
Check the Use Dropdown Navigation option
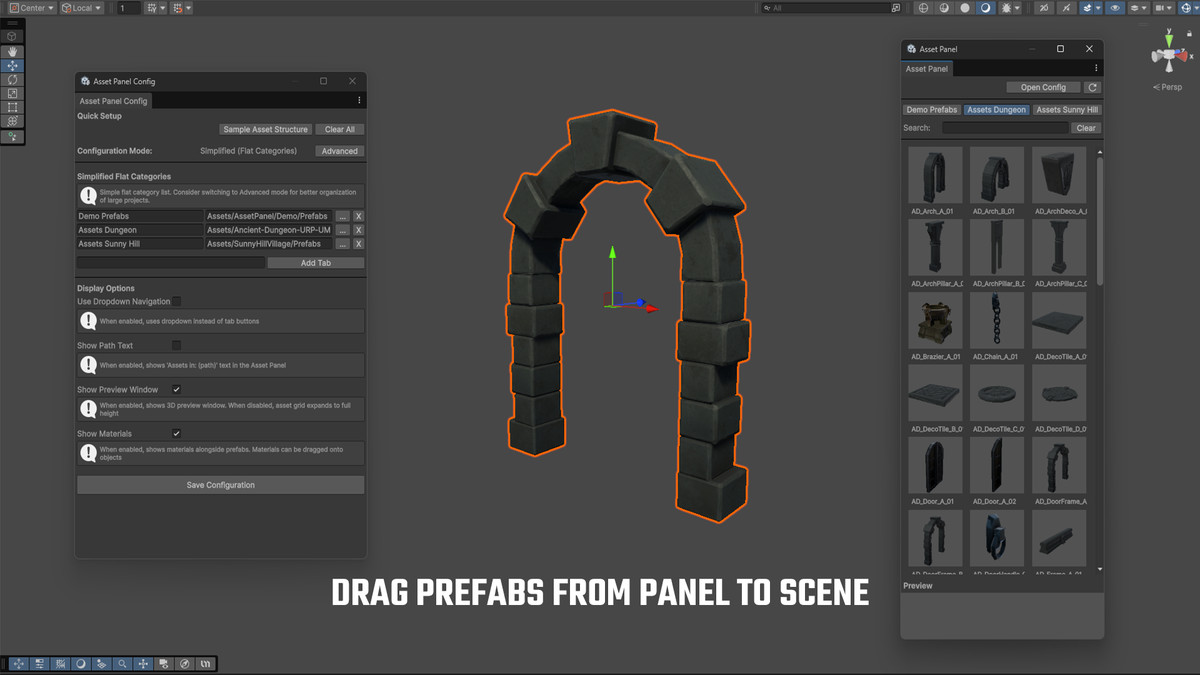[176, 301]
